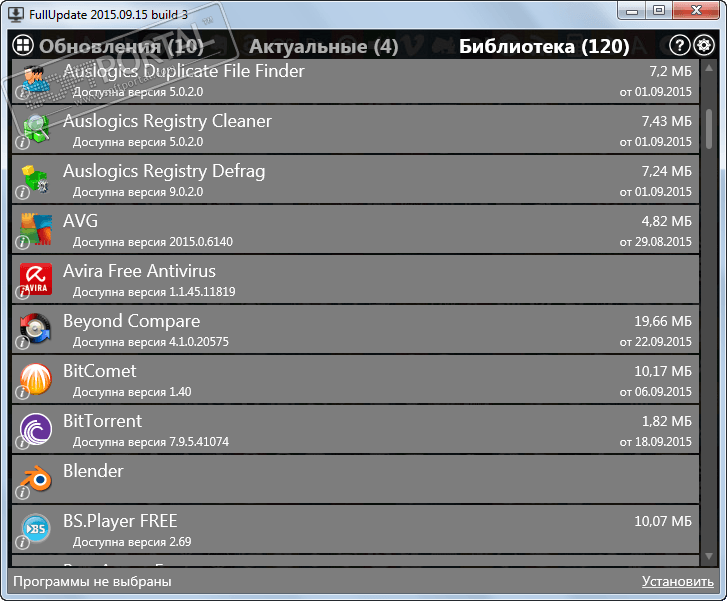Show info for Beyond Compare
Viewport: 727px width, 601px height.
(x=22, y=342)
